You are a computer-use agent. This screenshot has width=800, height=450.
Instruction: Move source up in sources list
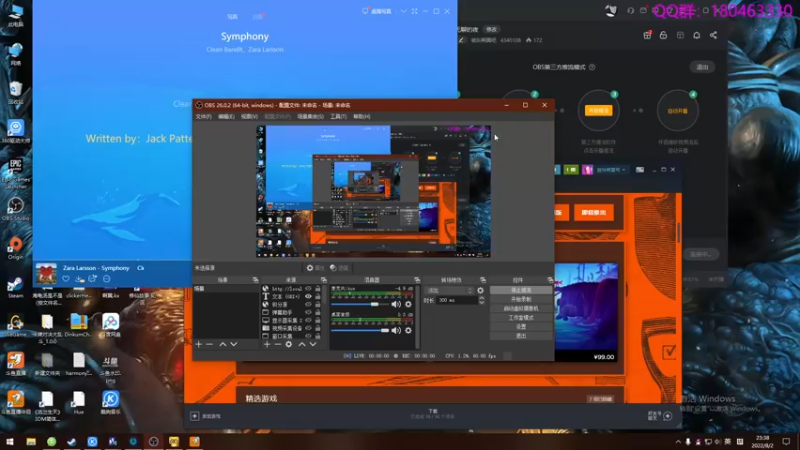(x=302, y=344)
